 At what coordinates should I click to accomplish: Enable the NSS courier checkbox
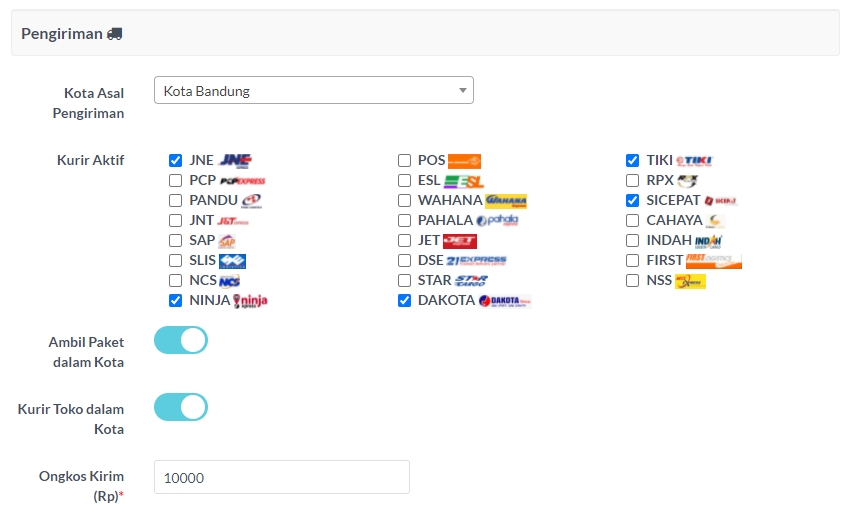pyautogui.click(x=632, y=280)
